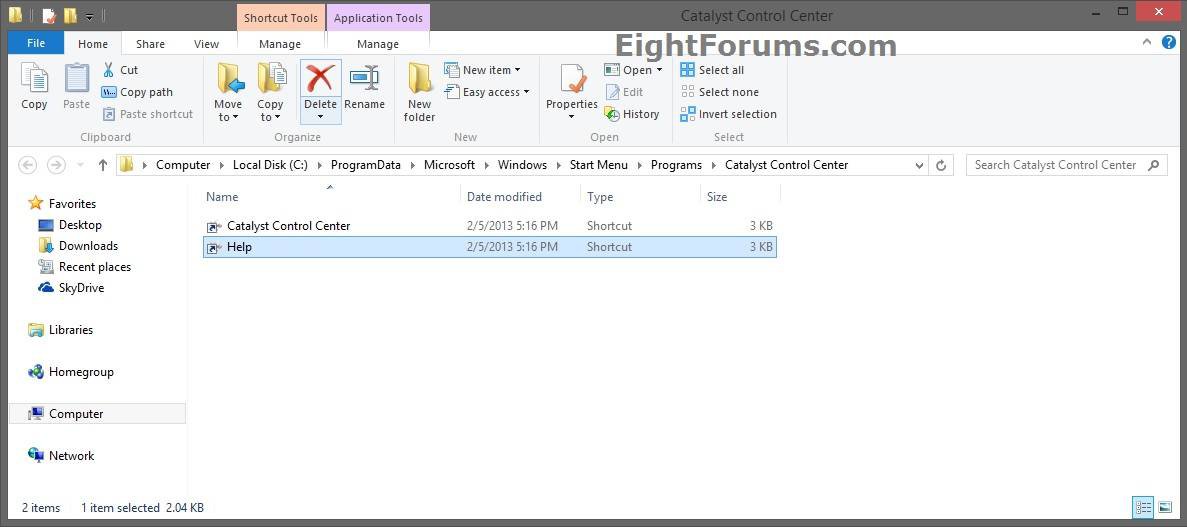This screenshot has height=527, width=1187.
Task: Open Manage tab under Shortcut Tools
Action: click(x=280, y=44)
